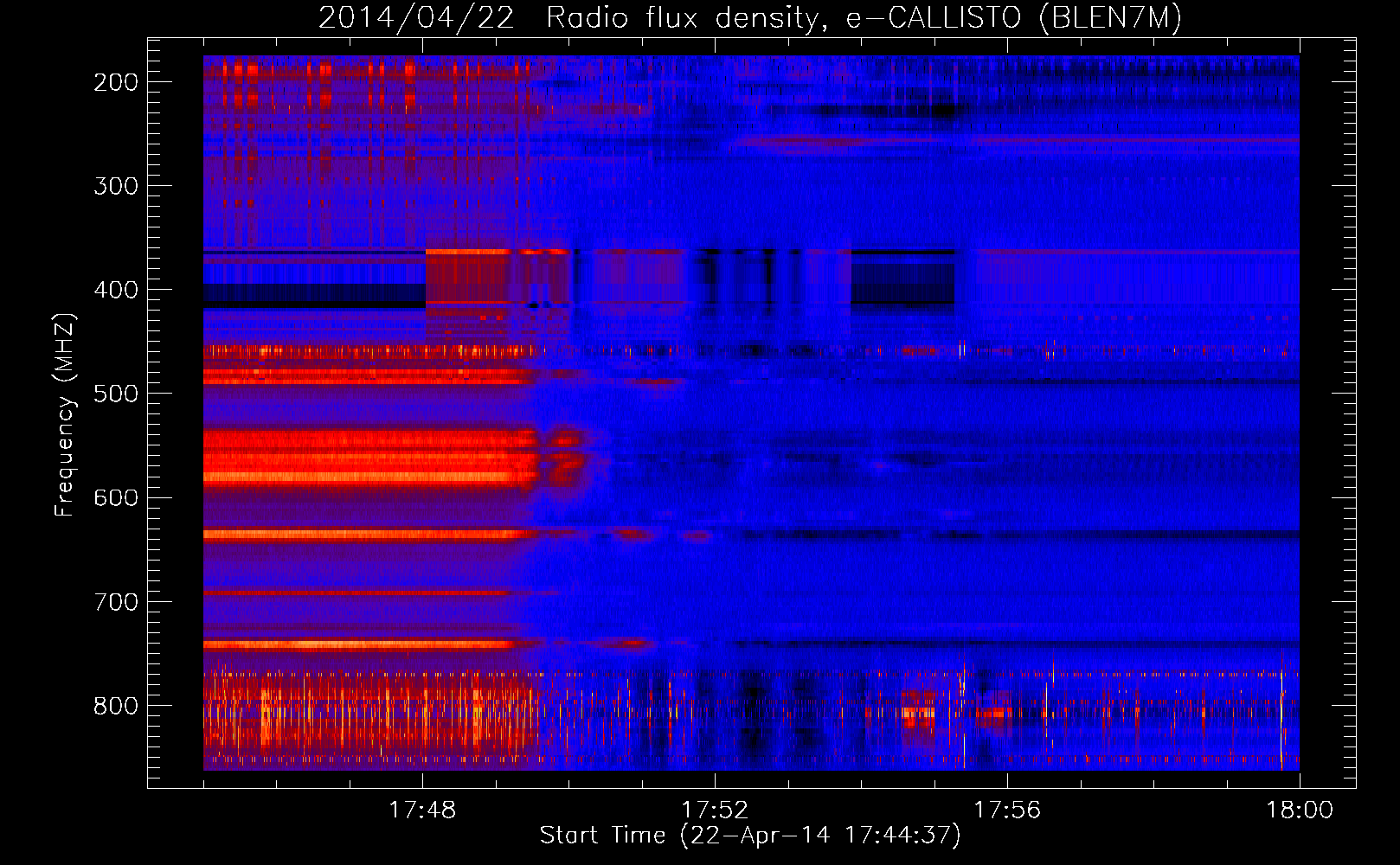Click the 300 frequency tick label
The height and width of the screenshot is (865, 1400).
click(x=116, y=186)
